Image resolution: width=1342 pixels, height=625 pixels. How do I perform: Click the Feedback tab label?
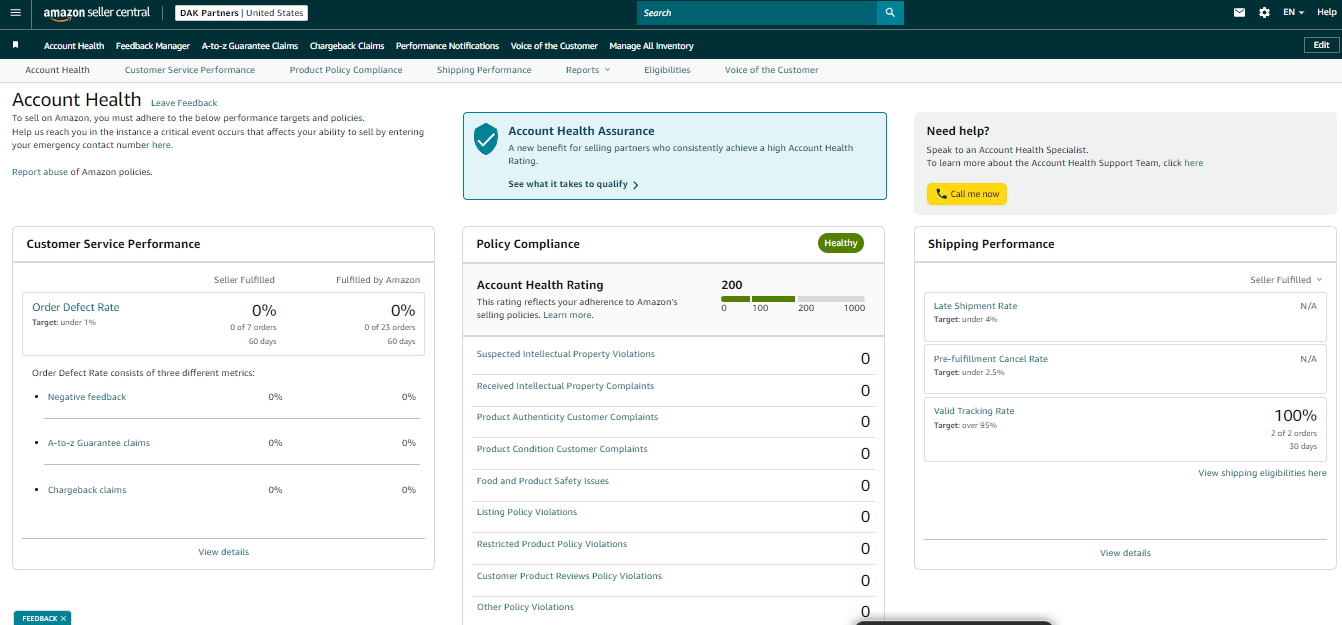click(x=39, y=619)
